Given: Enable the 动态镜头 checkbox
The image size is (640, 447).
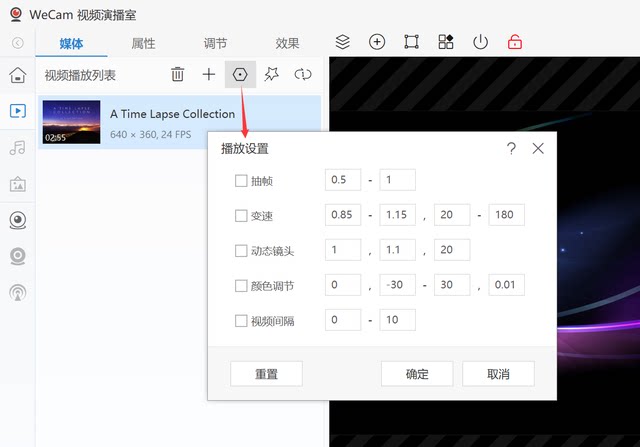Looking at the screenshot, I should tap(241, 251).
